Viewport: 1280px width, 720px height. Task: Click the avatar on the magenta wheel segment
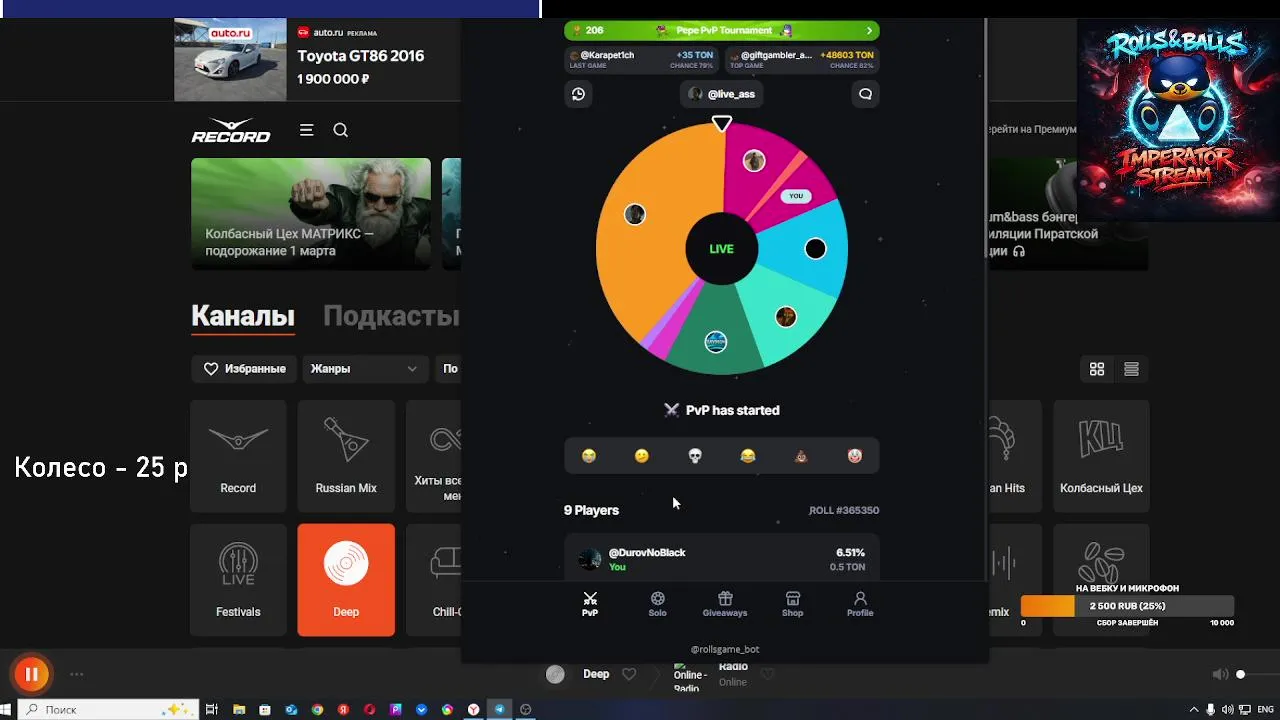[x=754, y=161]
